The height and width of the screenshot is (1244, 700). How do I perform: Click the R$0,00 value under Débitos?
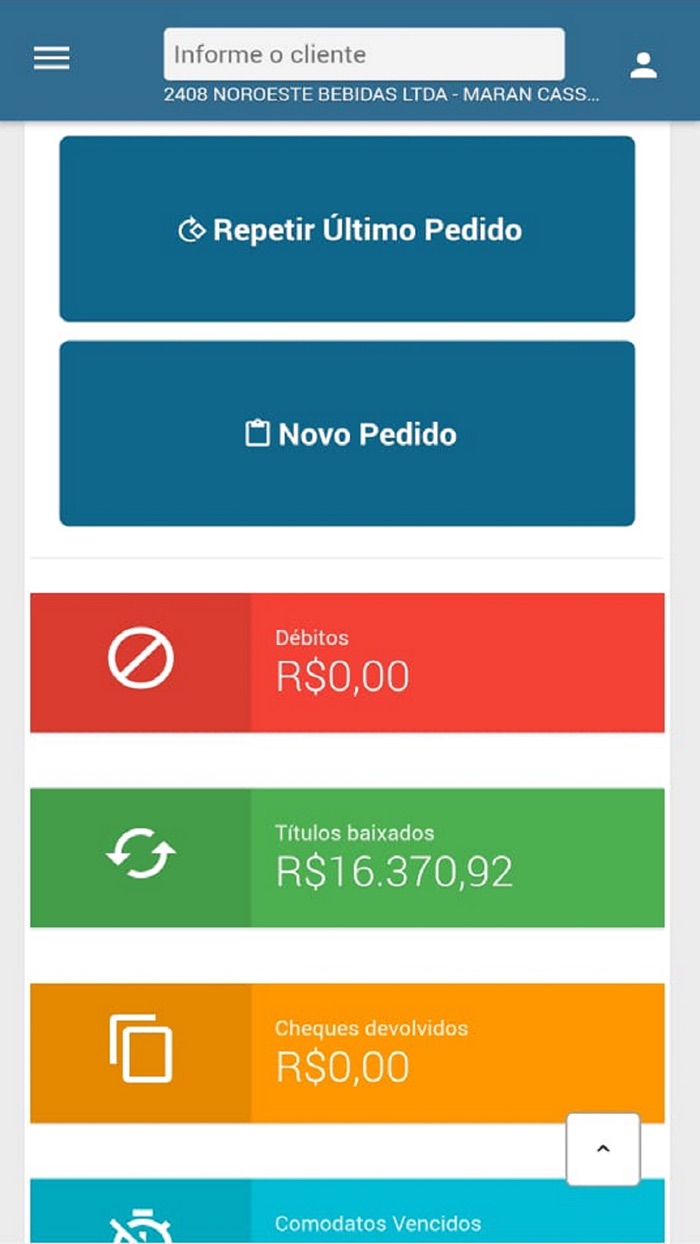point(343,676)
